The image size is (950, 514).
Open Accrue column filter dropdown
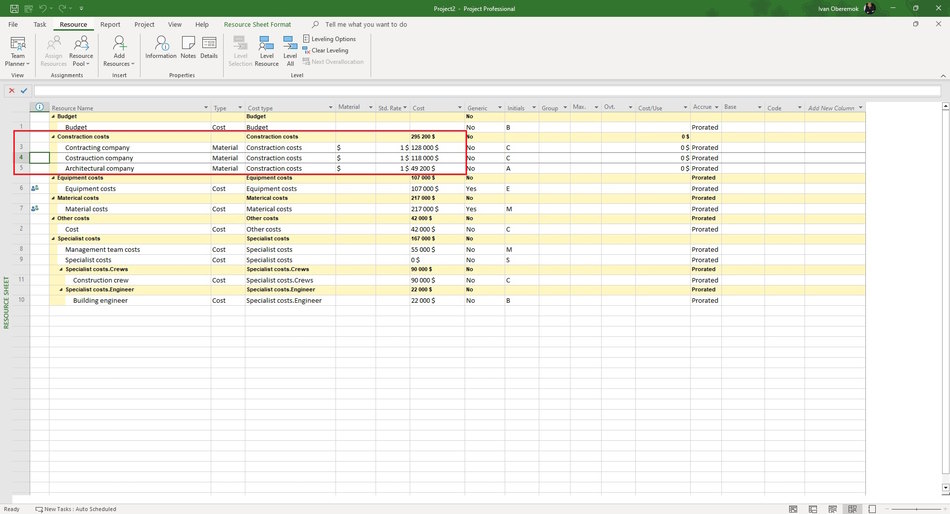click(x=716, y=107)
